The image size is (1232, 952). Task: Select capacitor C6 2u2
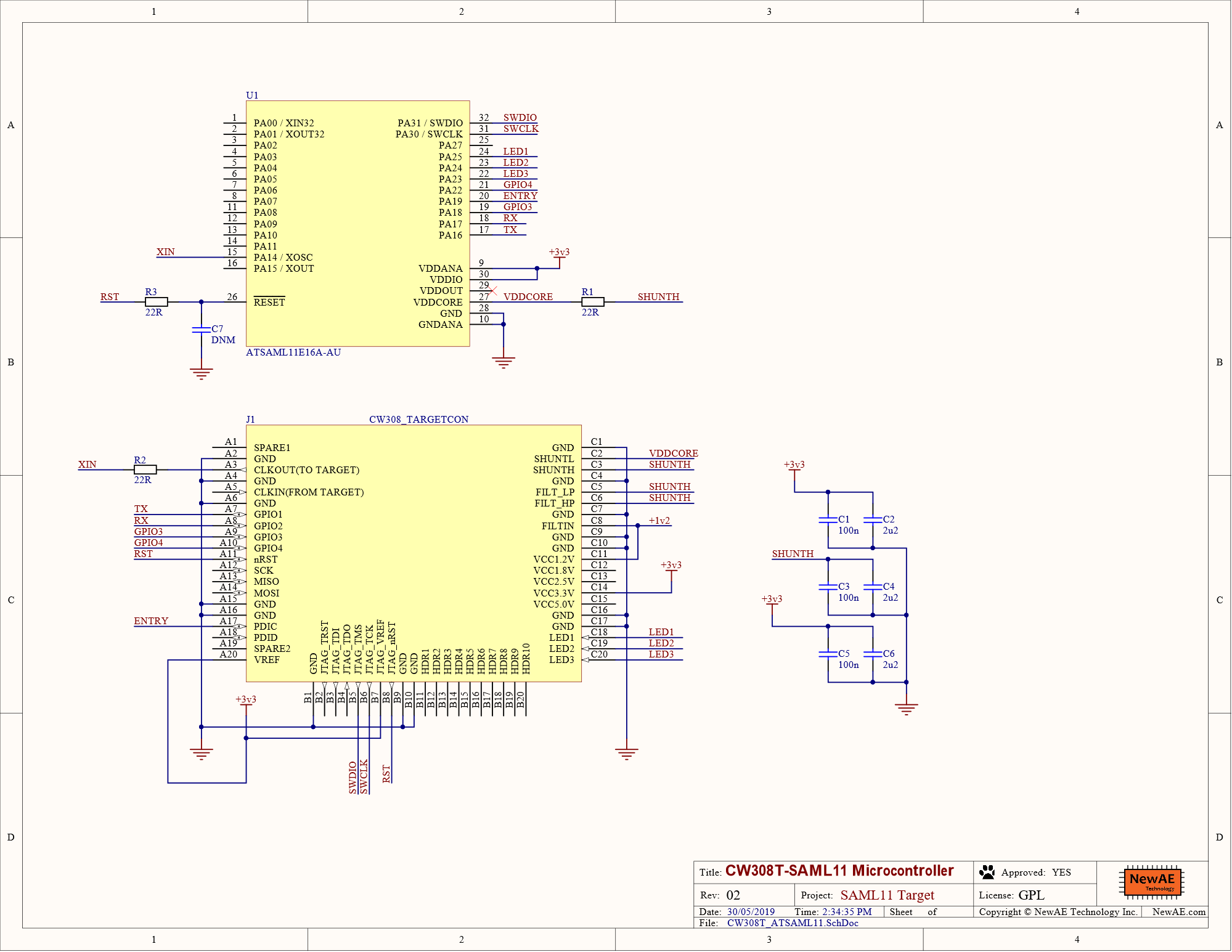coord(873,654)
